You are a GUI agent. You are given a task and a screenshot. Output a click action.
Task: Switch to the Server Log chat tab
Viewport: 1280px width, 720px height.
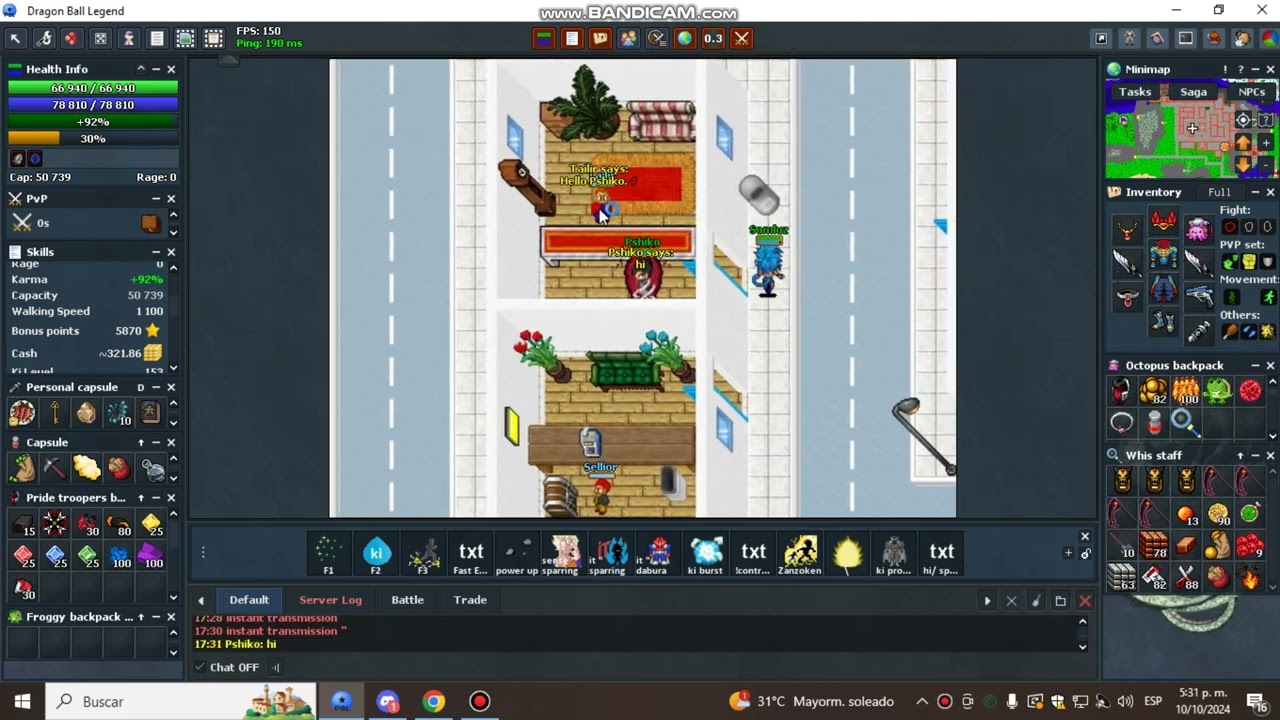click(330, 600)
